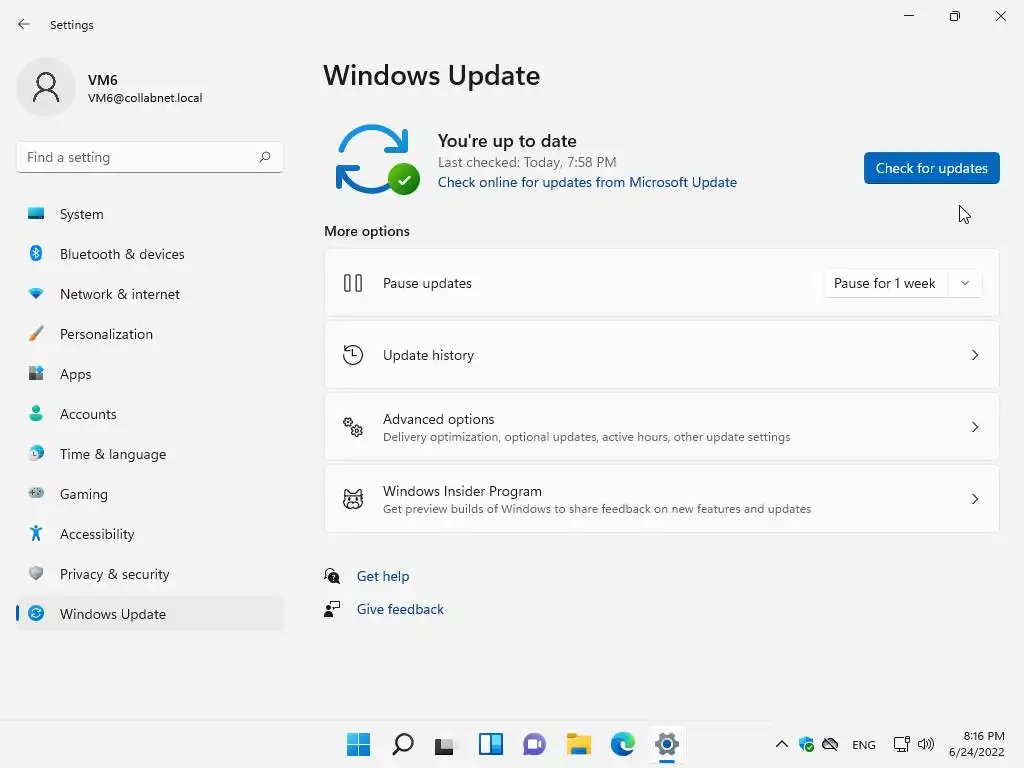Click the search magnifier in Find a setting
Screen dimensions: 1024x768
tap(264, 157)
